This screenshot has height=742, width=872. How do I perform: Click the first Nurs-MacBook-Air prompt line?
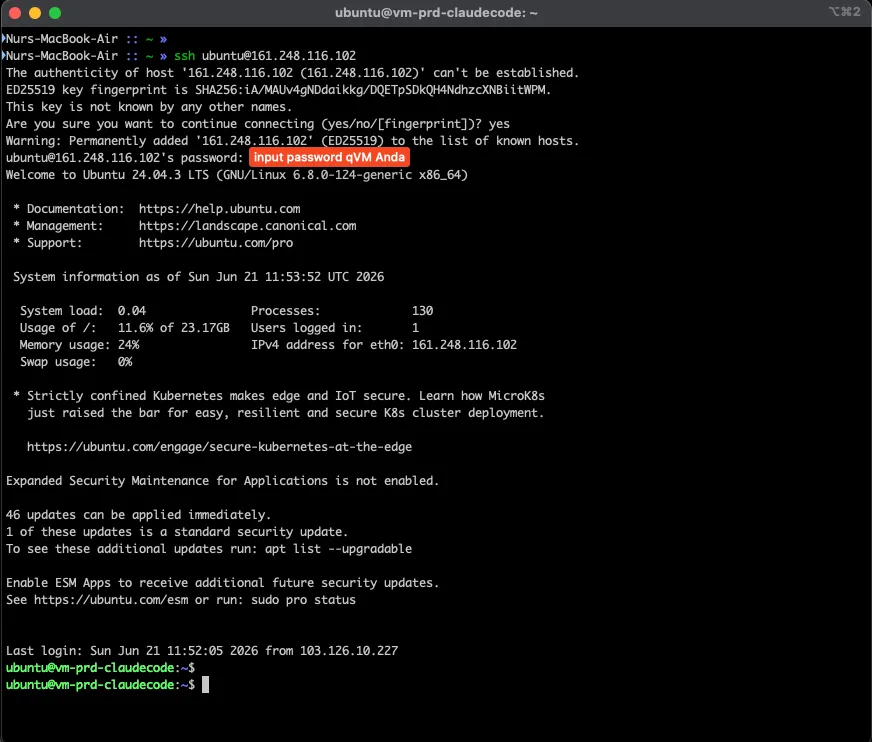click(x=86, y=39)
